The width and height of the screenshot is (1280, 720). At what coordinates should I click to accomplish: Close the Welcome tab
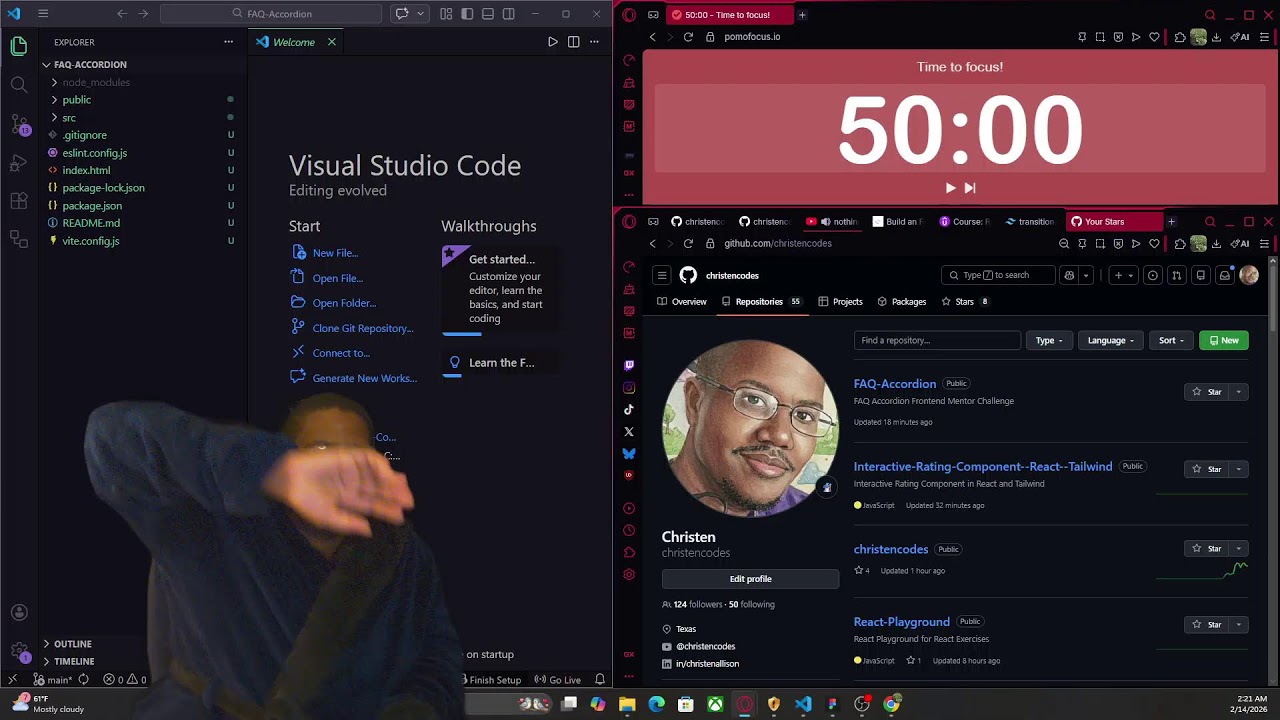331,42
